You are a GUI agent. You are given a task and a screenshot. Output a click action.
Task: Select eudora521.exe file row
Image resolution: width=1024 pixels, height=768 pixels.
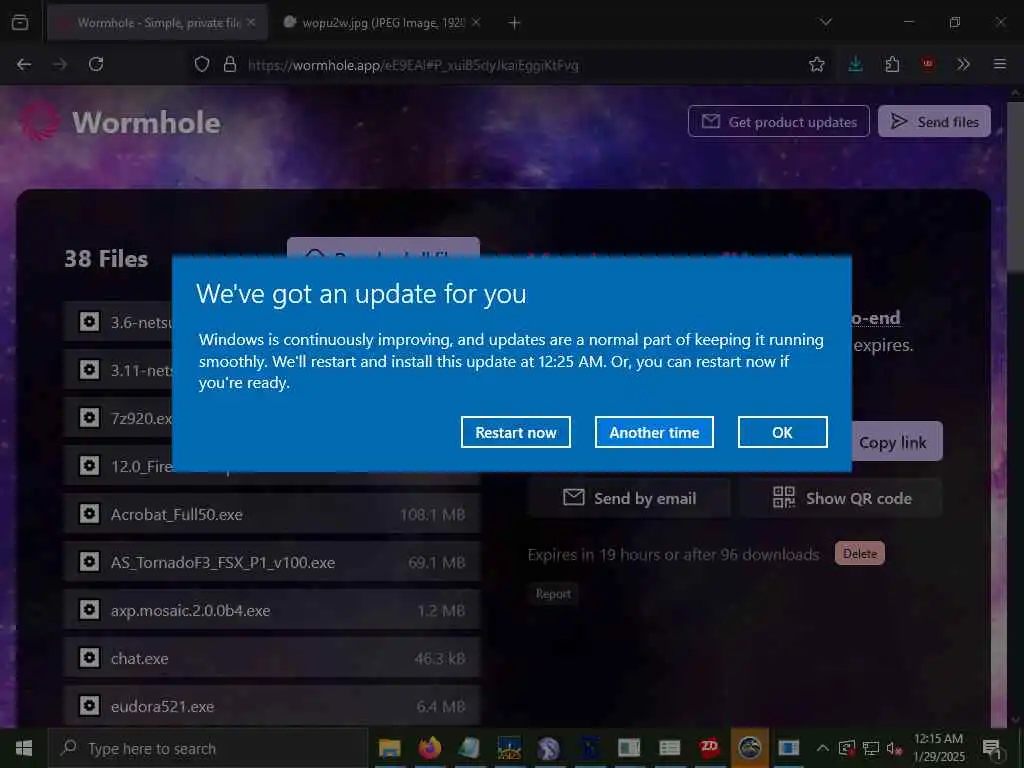[272, 706]
